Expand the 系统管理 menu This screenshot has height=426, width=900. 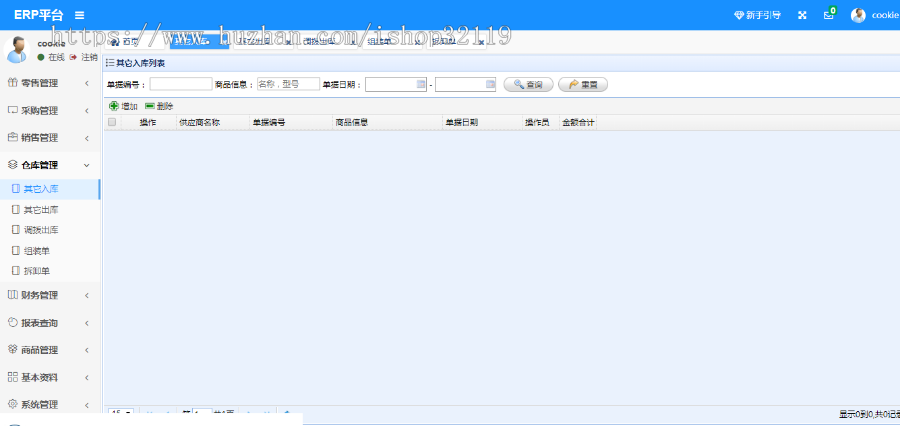tap(50, 405)
